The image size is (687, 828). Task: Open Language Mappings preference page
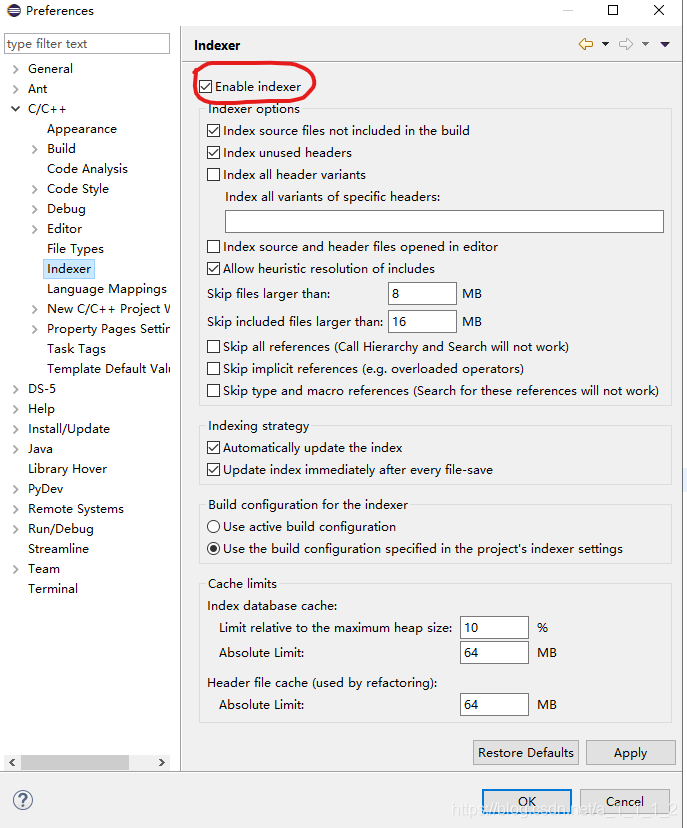107,289
